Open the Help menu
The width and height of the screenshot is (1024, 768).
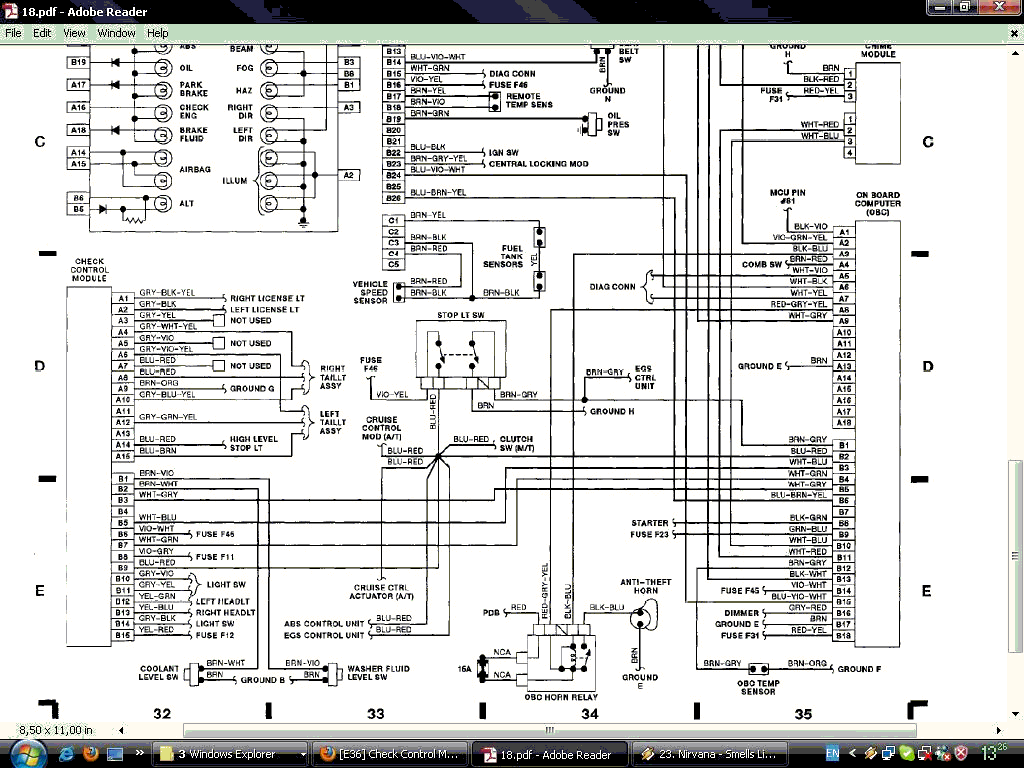158,33
